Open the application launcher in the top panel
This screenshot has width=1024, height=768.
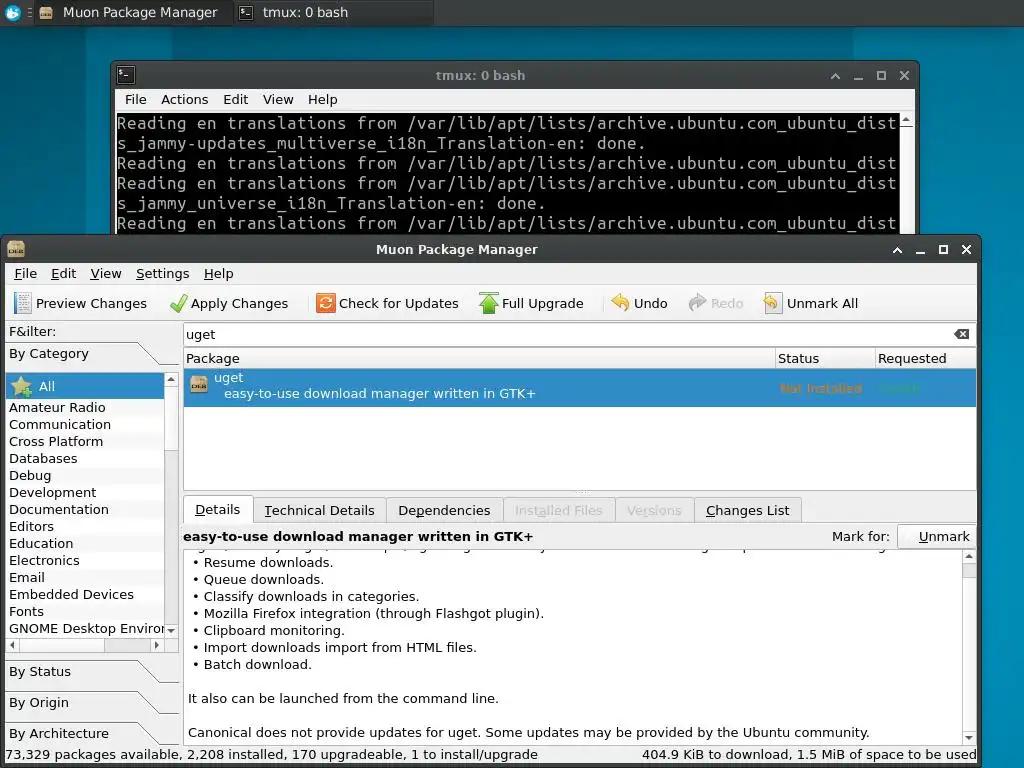click(x=12, y=12)
